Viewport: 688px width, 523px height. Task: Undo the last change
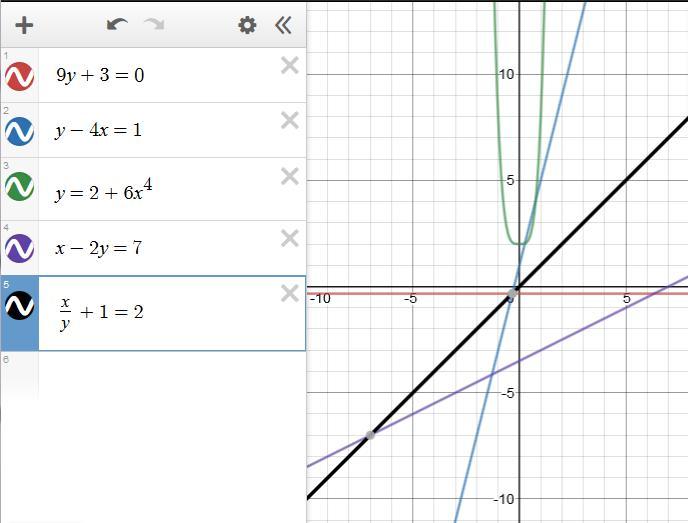point(117,25)
